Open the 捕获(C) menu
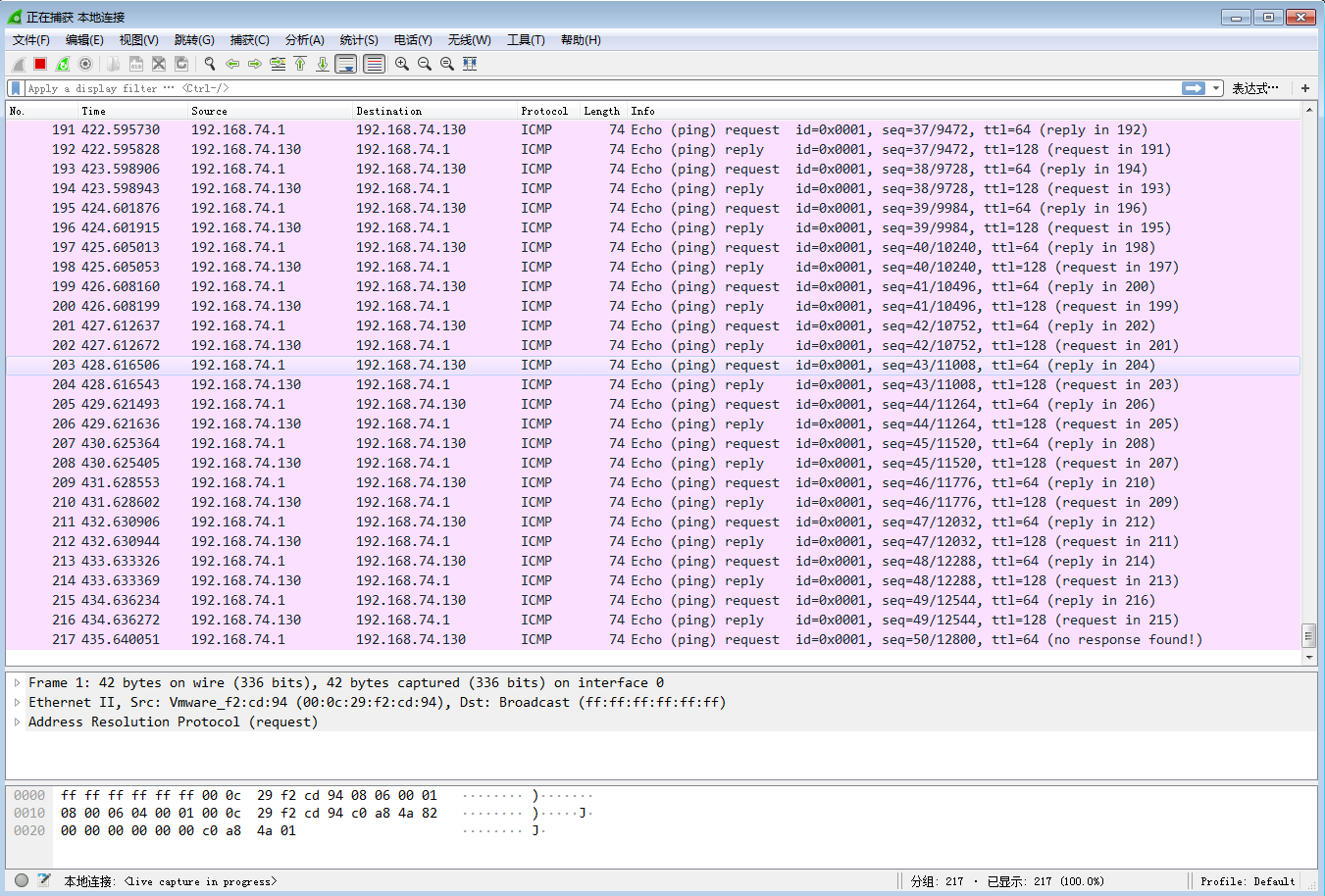 (249, 40)
